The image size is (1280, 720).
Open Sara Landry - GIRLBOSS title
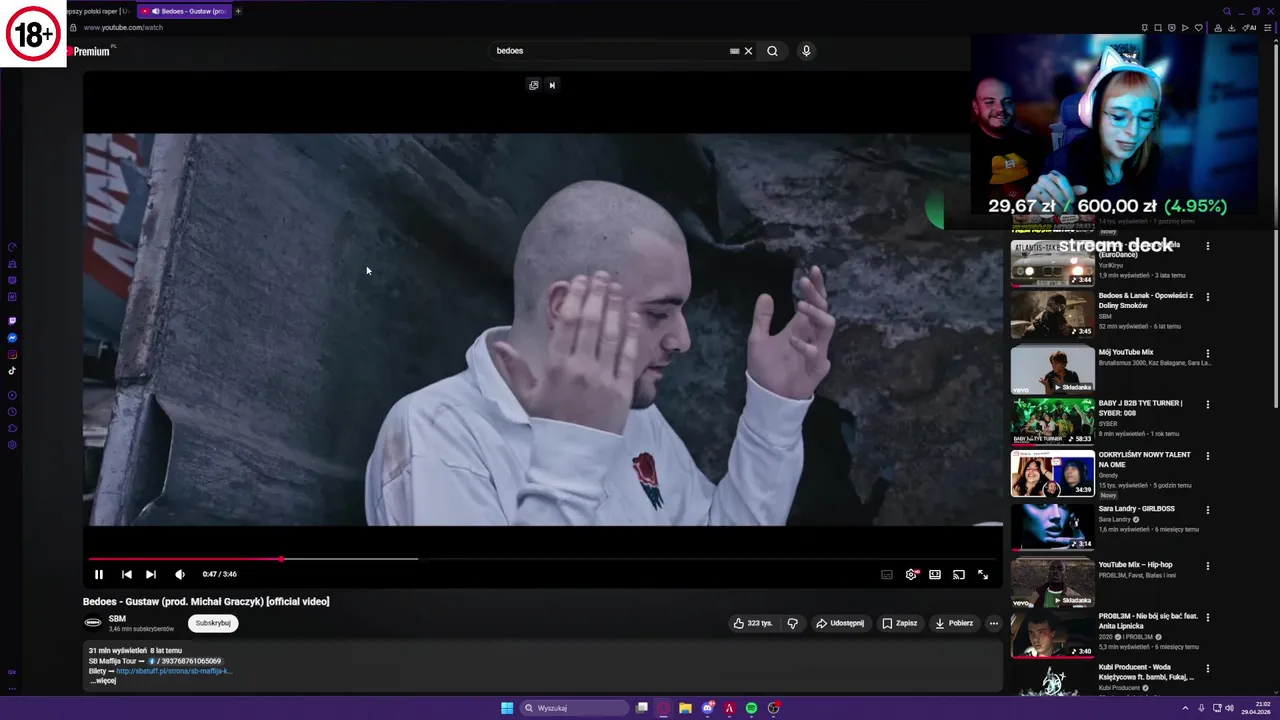click(1137, 509)
